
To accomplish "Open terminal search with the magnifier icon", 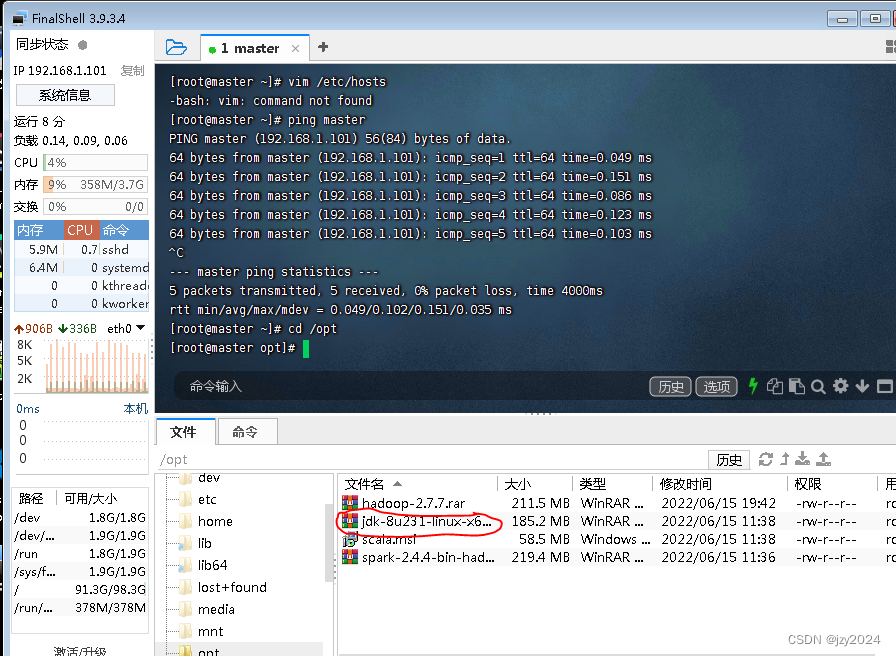I will [x=818, y=387].
